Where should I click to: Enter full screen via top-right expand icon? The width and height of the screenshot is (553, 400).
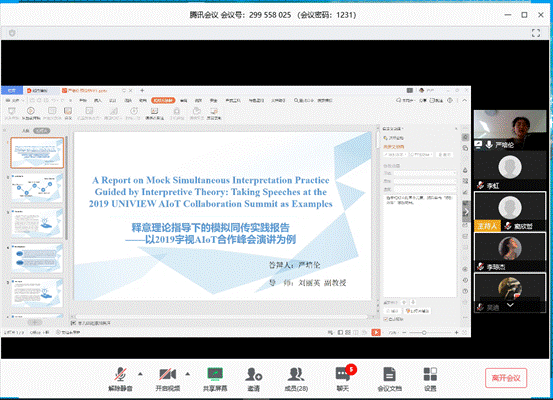[536, 33]
